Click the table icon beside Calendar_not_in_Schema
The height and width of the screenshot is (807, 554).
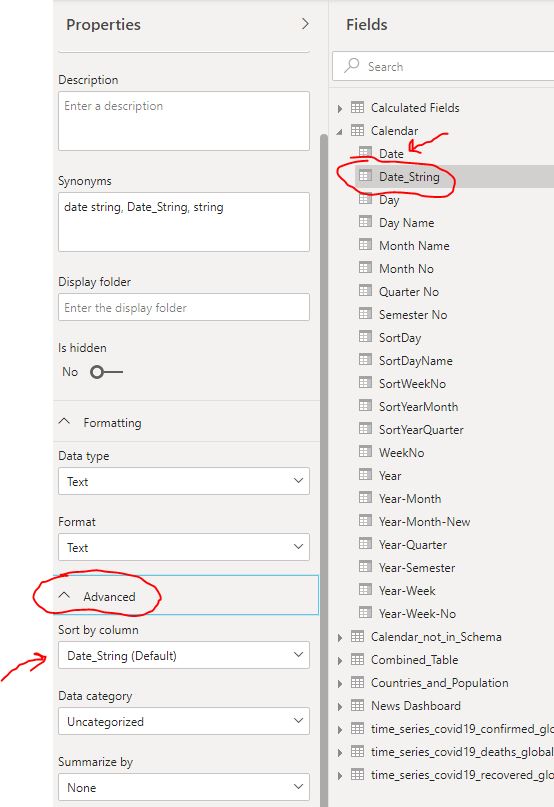tap(357, 636)
